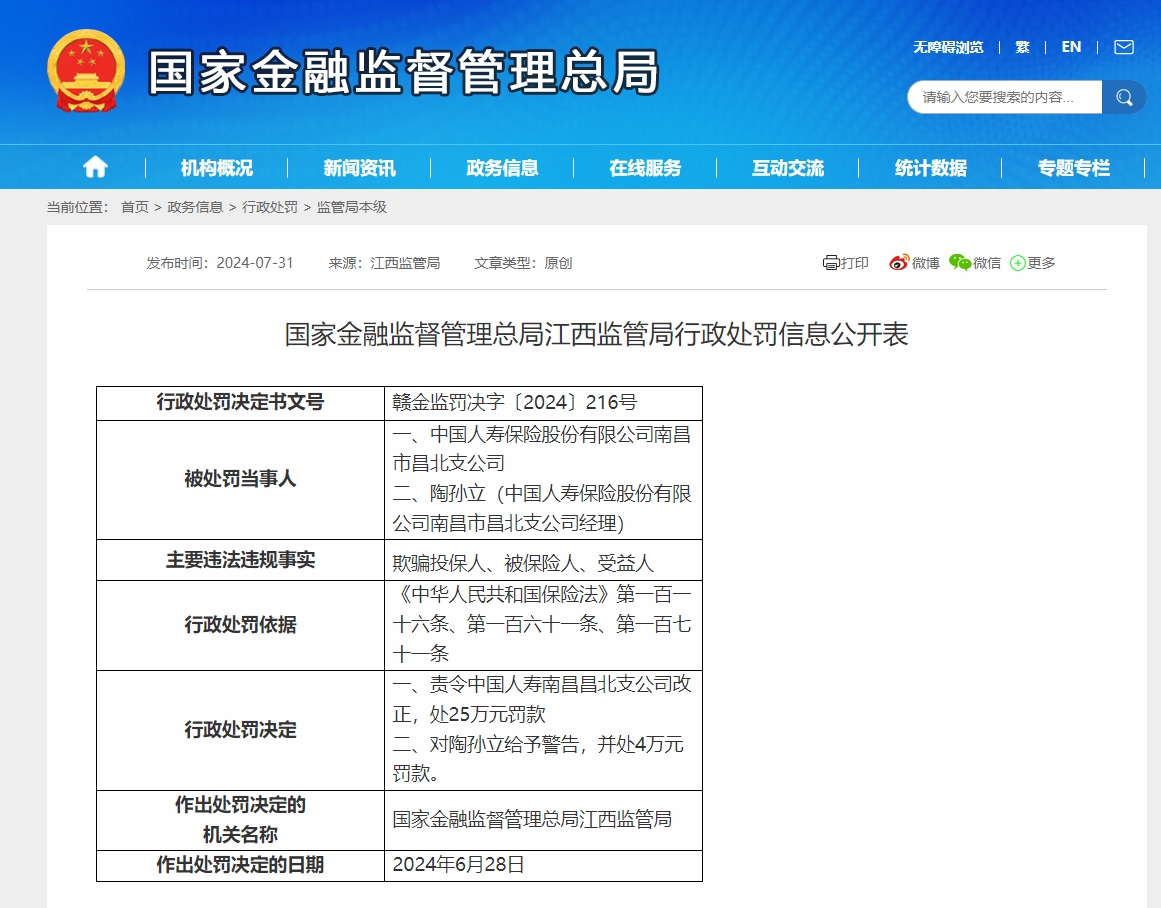1161x908 pixels.
Task: Click breadcrumb 行政处罚
Action: [x=270, y=207]
